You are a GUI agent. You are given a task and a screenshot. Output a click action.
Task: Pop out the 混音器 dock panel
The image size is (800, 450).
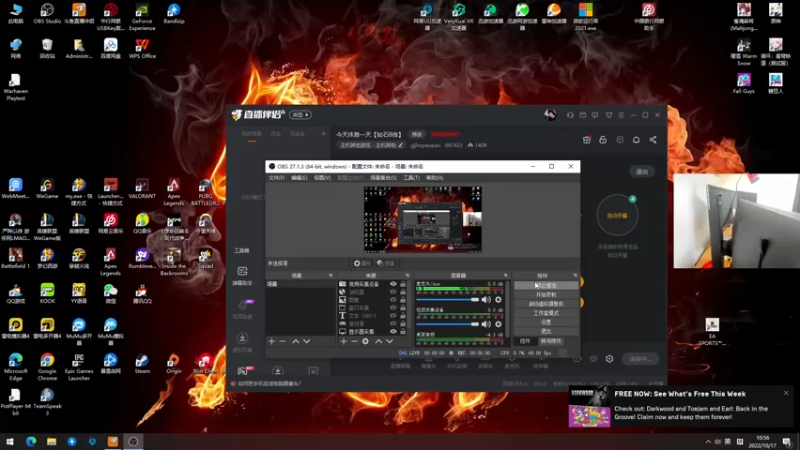click(x=506, y=276)
